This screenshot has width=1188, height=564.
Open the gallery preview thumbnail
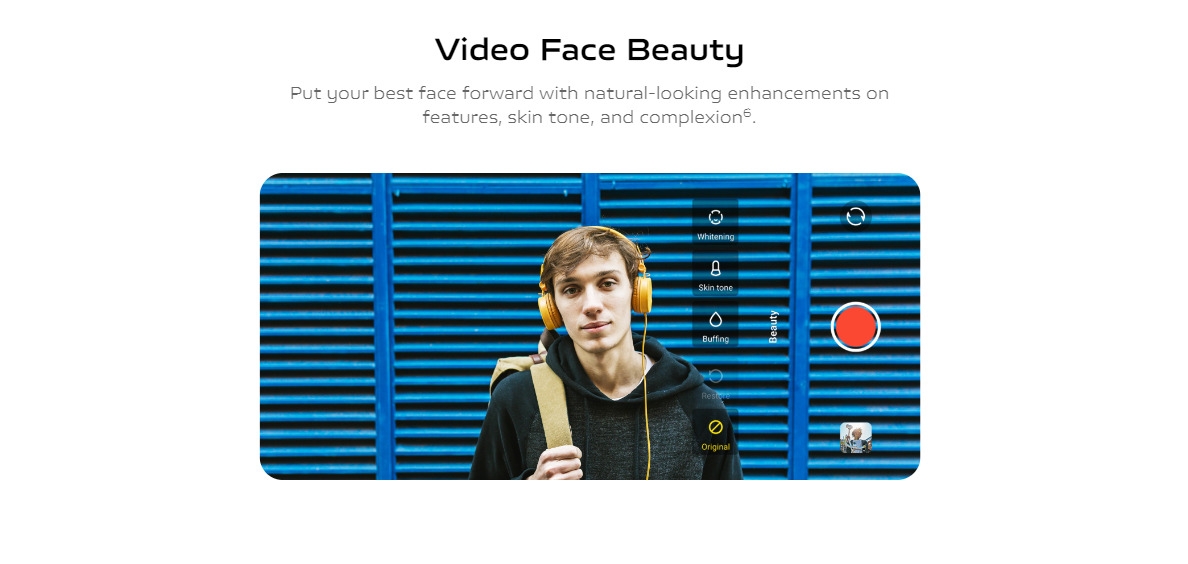(x=855, y=437)
